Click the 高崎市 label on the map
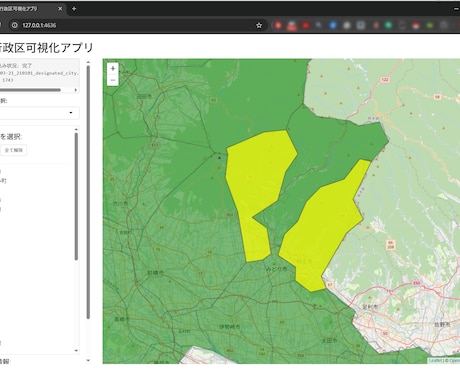This screenshot has width=460, height=380. pos(122,319)
